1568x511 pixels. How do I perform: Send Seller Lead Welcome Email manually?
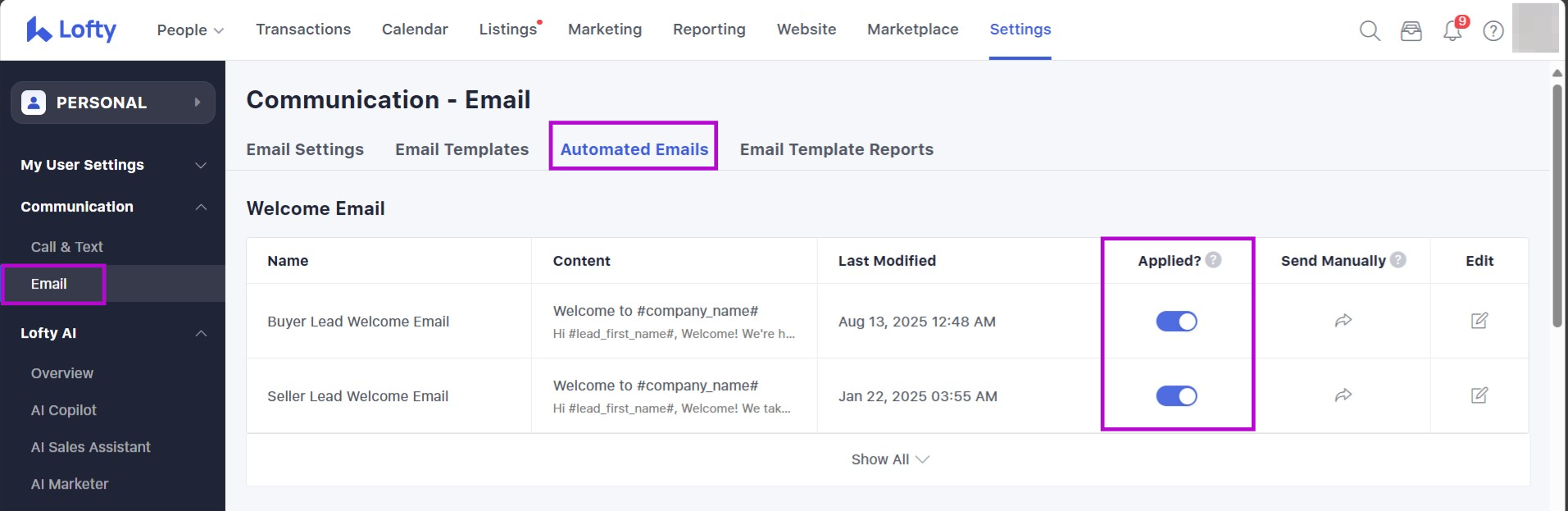[1343, 395]
